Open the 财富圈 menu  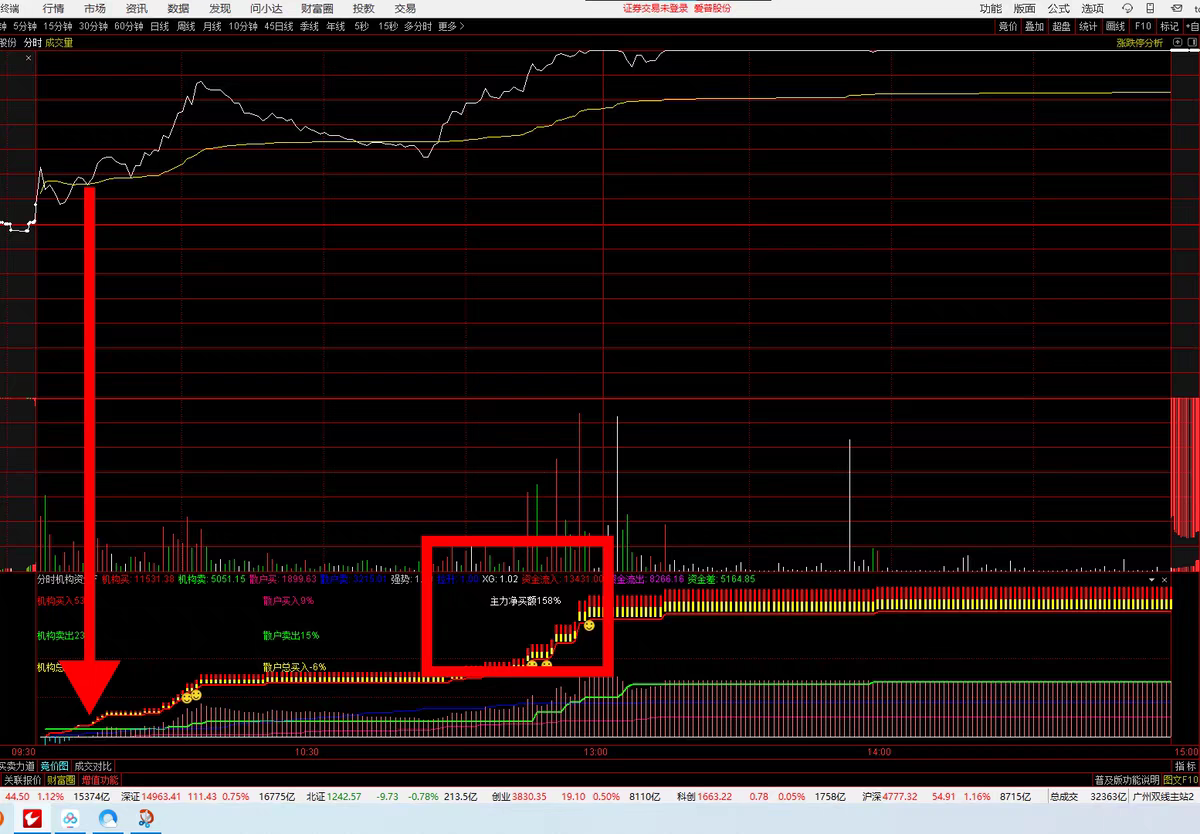click(317, 8)
